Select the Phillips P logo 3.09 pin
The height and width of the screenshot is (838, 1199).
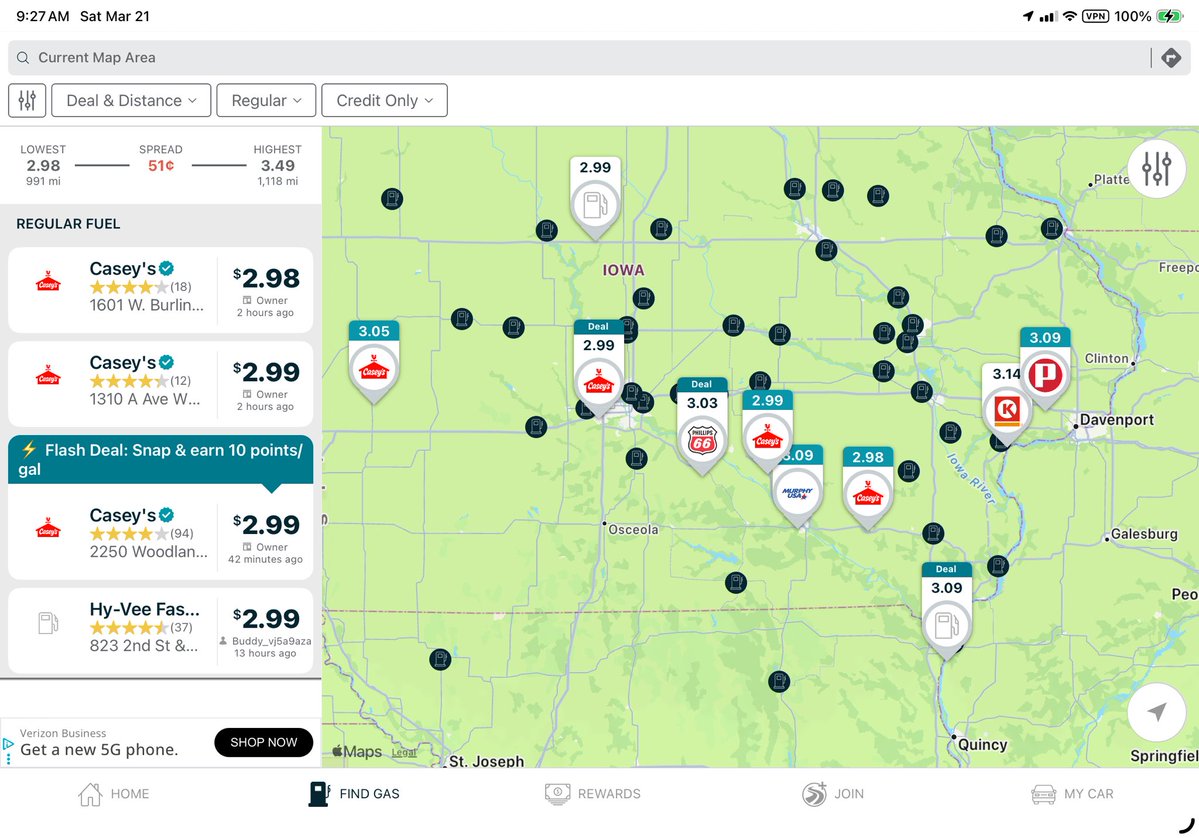click(x=1045, y=369)
